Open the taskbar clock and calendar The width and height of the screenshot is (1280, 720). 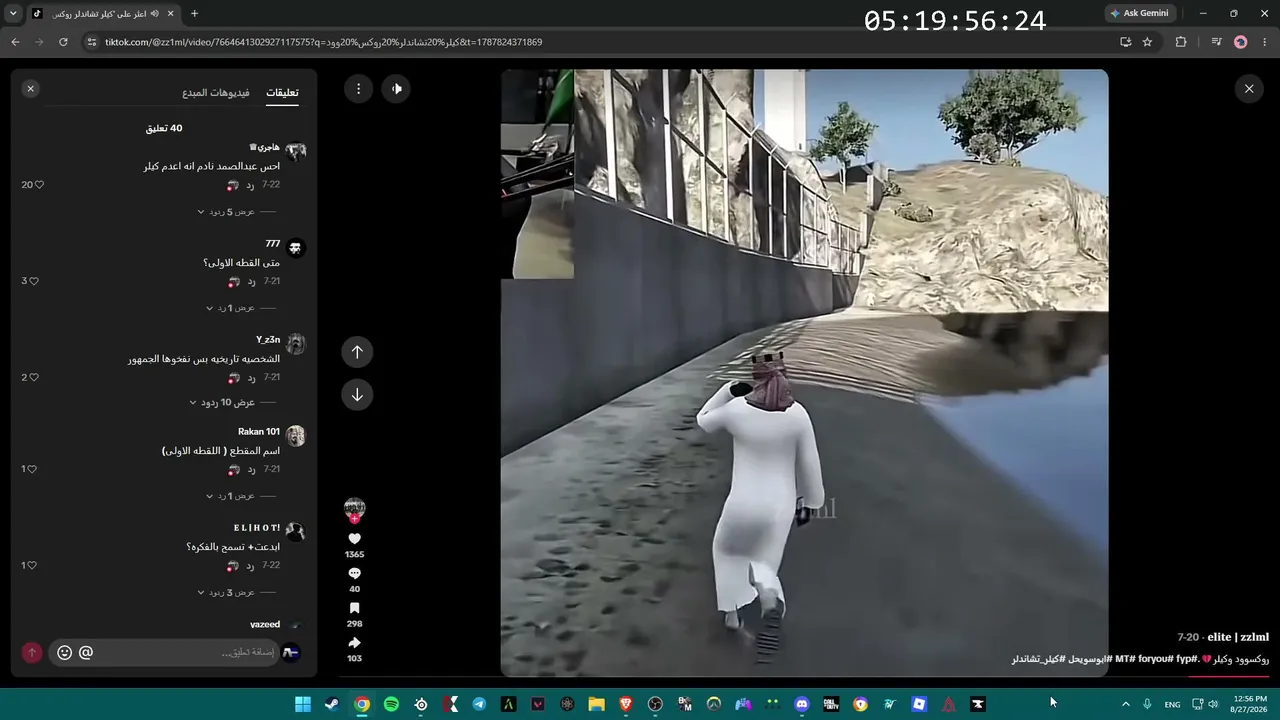1250,704
